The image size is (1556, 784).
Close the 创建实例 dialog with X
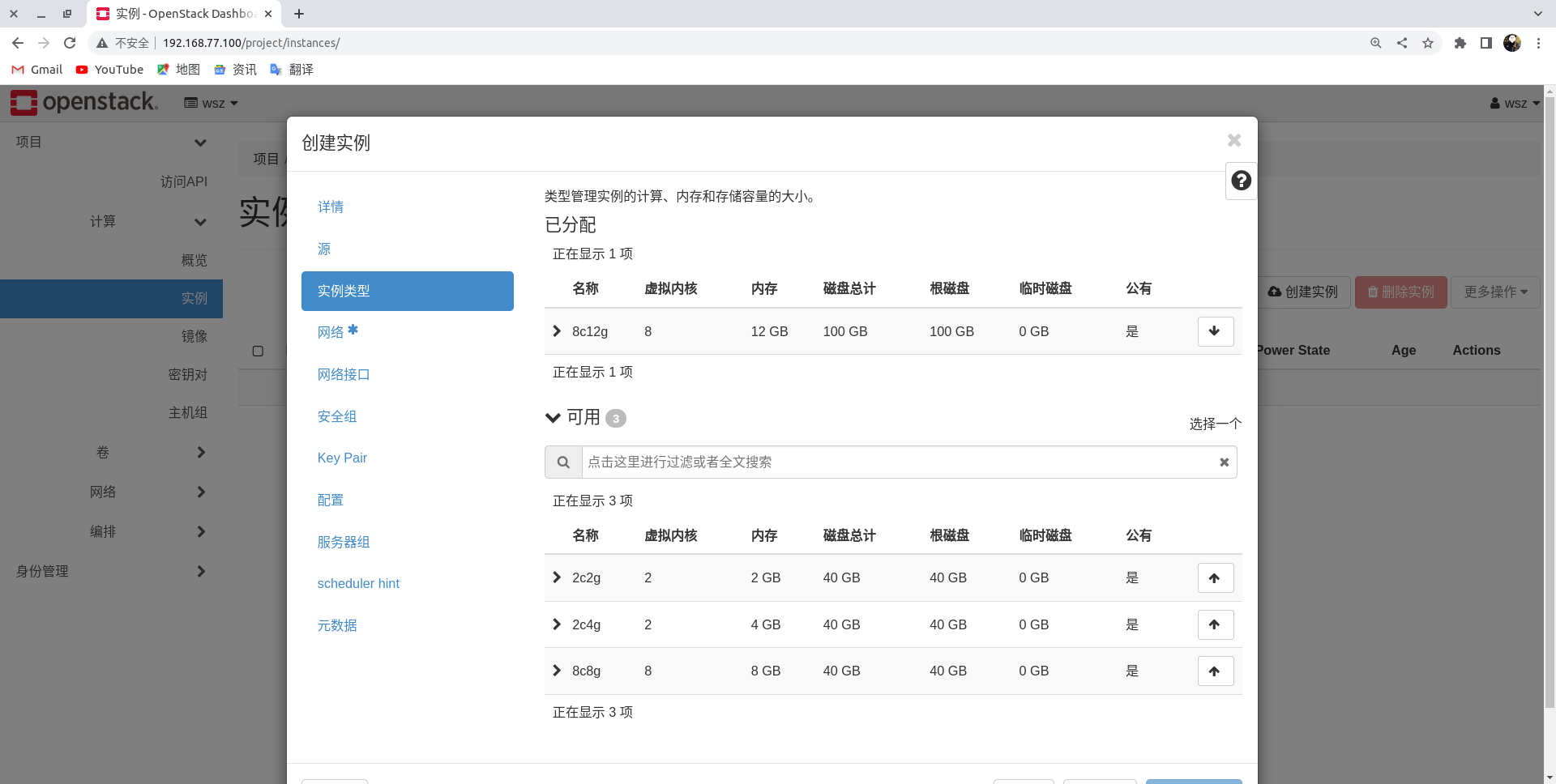point(1233,141)
